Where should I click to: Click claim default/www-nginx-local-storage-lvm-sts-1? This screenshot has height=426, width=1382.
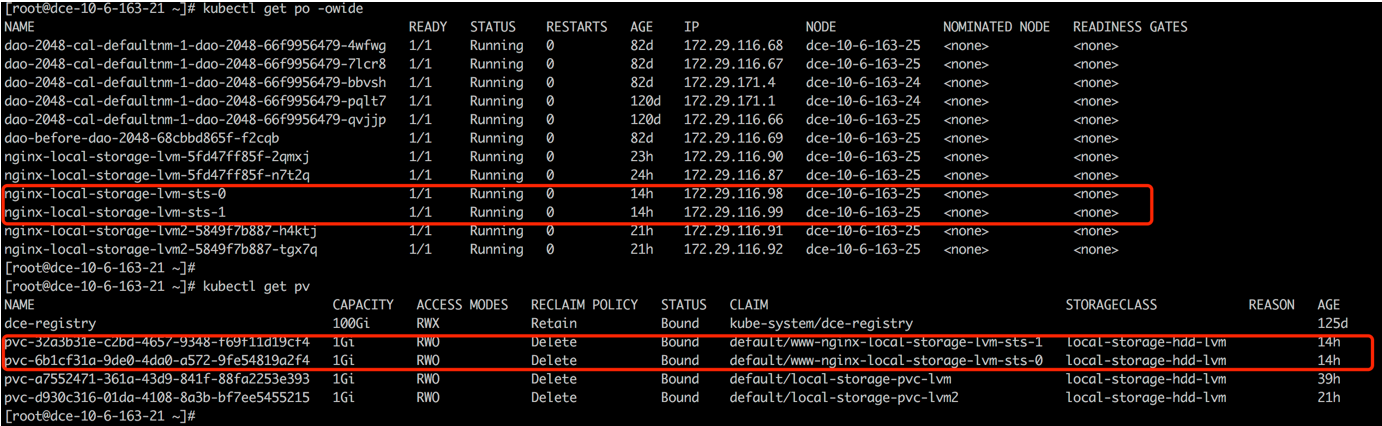[x=886, y=342]
